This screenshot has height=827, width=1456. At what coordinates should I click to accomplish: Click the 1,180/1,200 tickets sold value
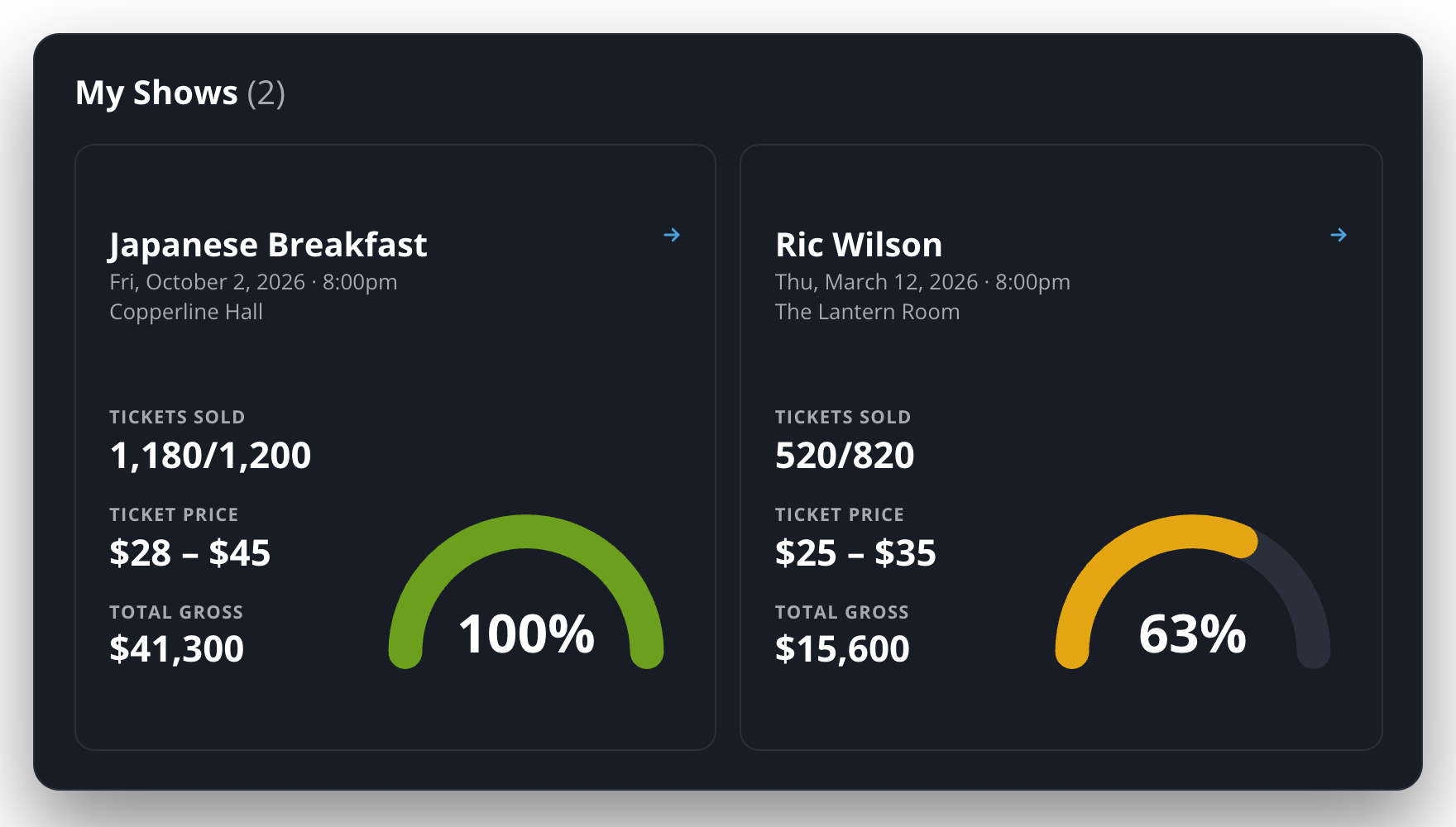pyautogui.click(x=210, y=456)
